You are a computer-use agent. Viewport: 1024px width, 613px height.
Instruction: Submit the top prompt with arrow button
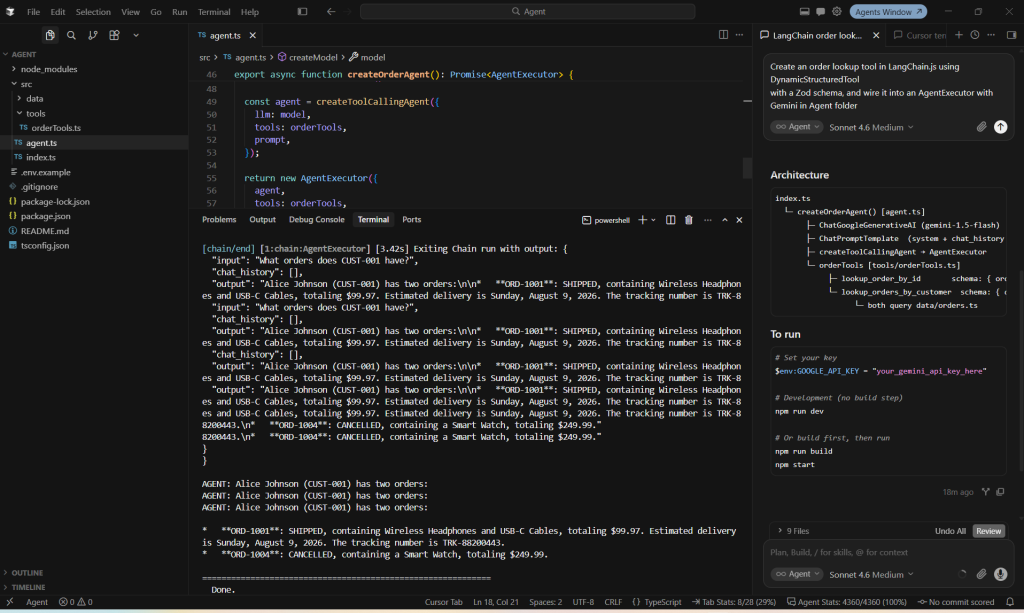click(x=1000, y=127)
